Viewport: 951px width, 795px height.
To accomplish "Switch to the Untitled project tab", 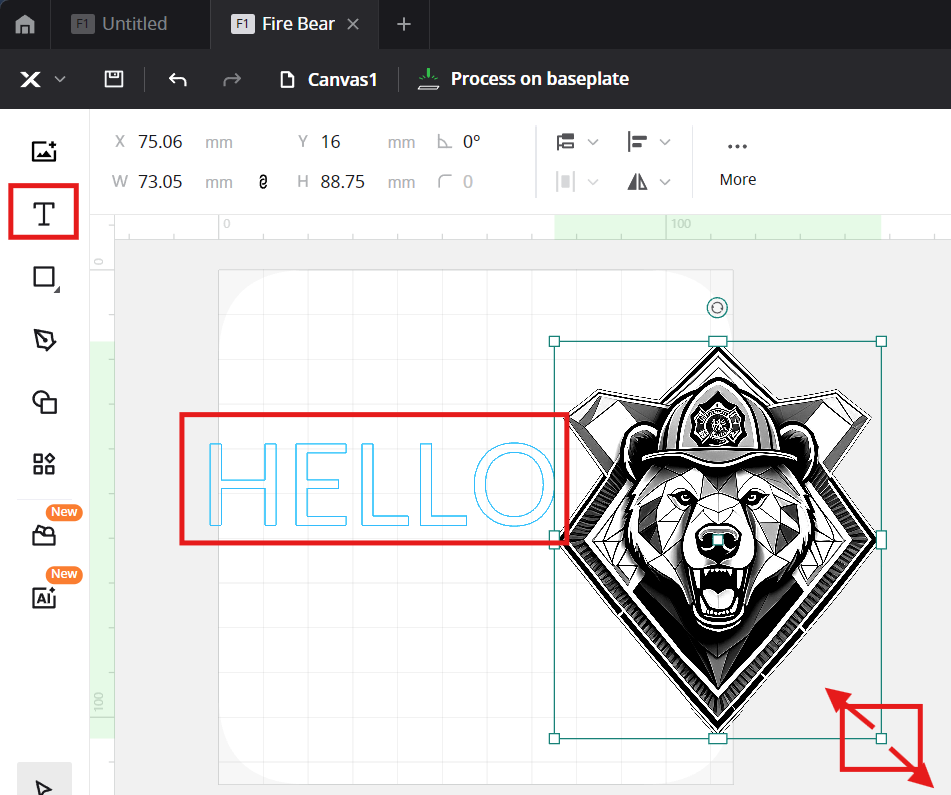I will [x=119, y=24].
